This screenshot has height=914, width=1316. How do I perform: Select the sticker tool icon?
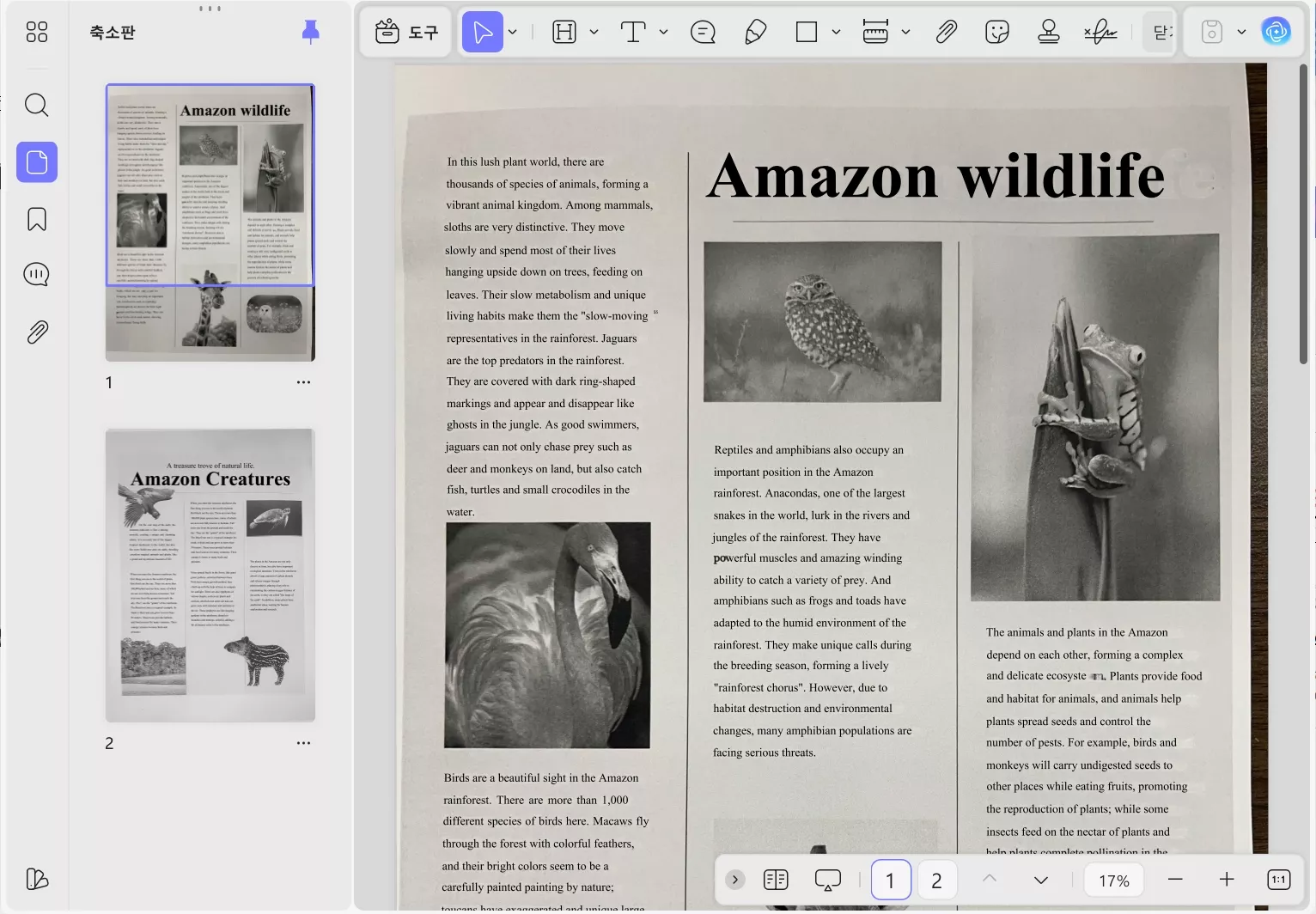(996, 33)
